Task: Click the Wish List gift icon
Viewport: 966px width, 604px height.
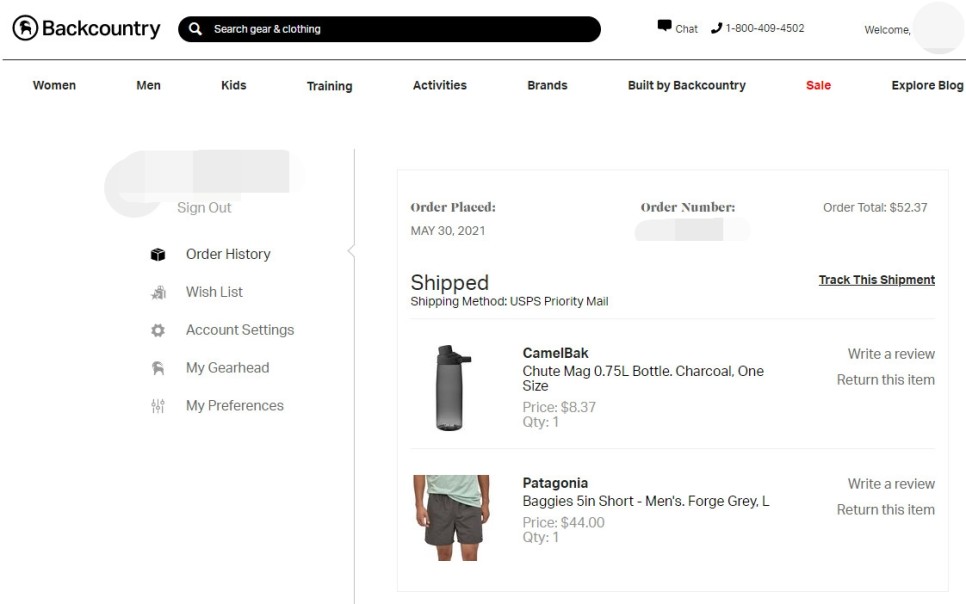Action: tap(158, 292)
